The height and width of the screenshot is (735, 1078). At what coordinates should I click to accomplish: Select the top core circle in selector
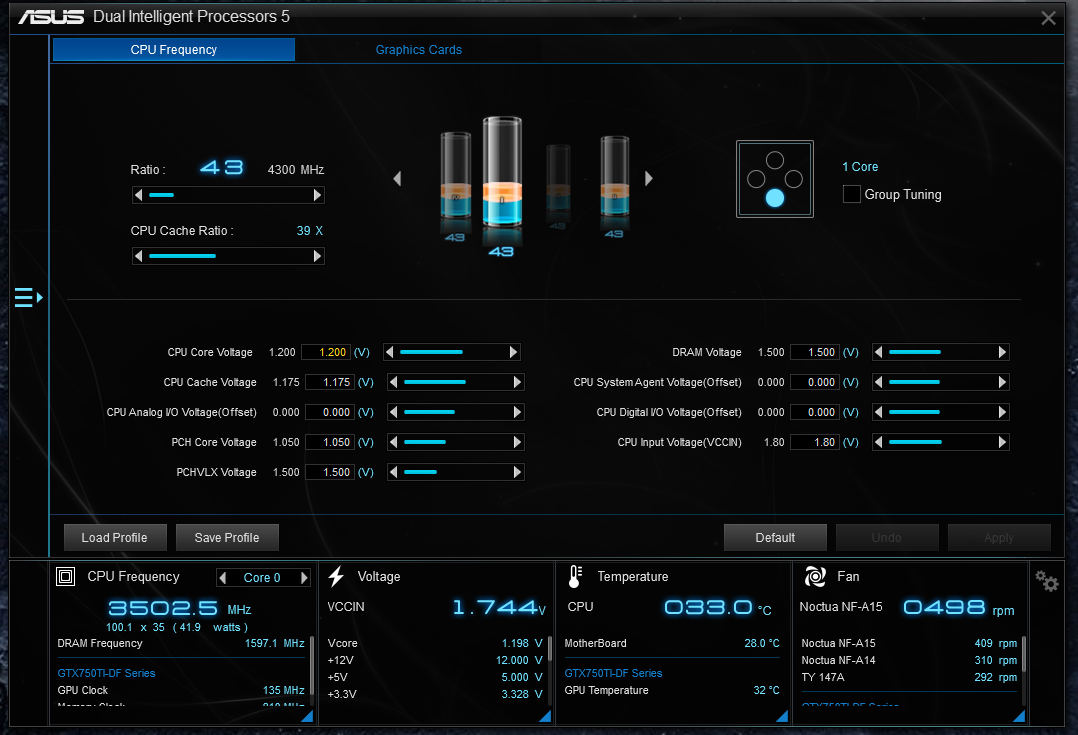(775, 160)
